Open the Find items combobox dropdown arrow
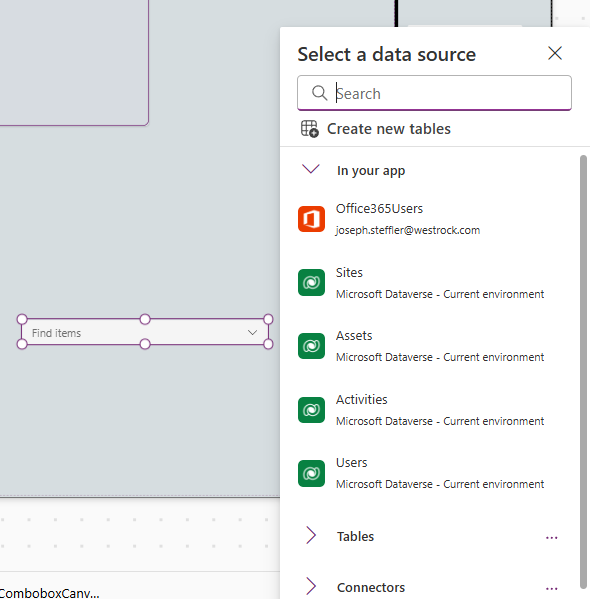 tap(252, 332)
